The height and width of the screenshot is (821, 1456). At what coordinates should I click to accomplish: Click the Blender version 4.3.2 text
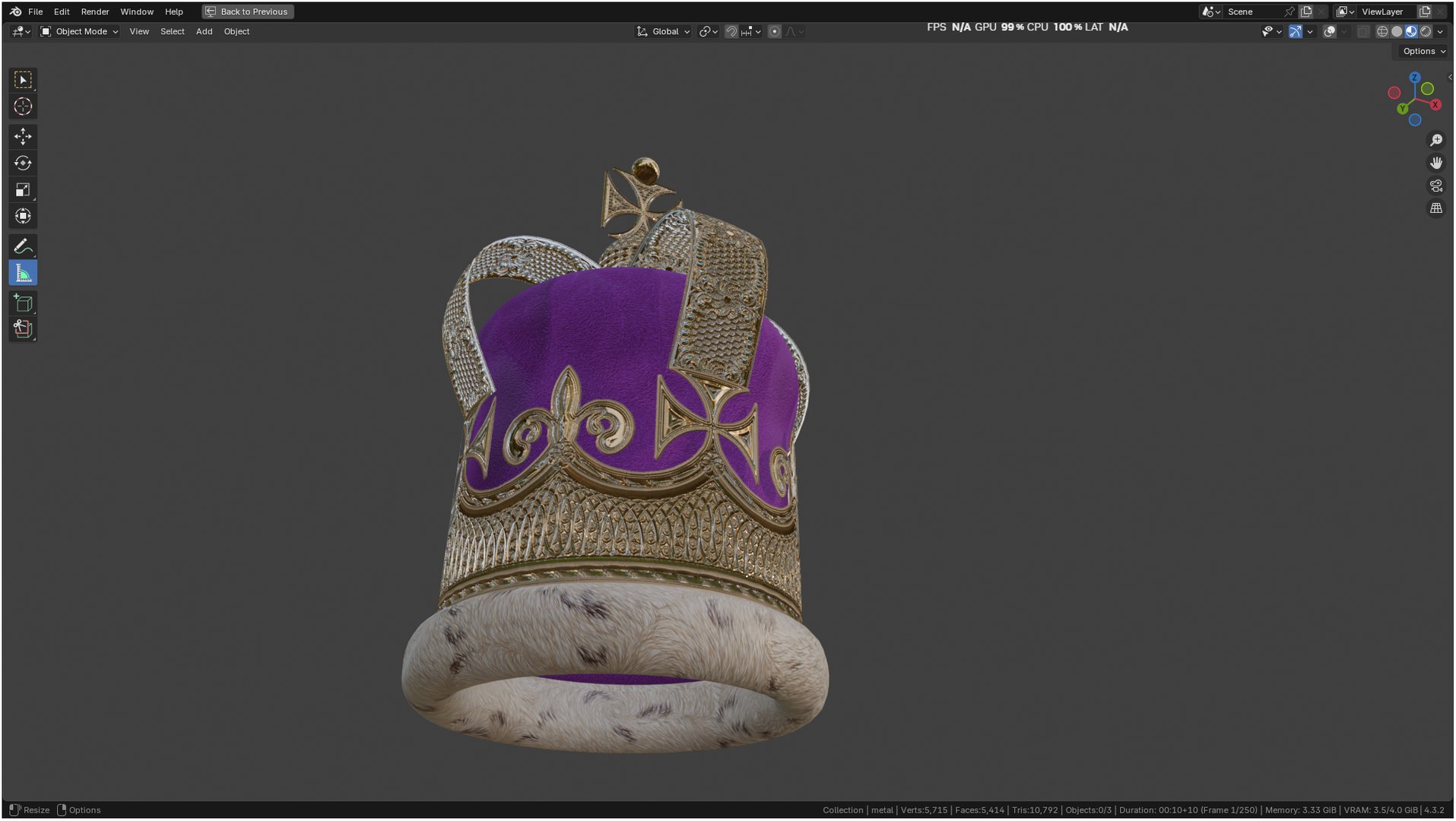(x=1434, y=810)
